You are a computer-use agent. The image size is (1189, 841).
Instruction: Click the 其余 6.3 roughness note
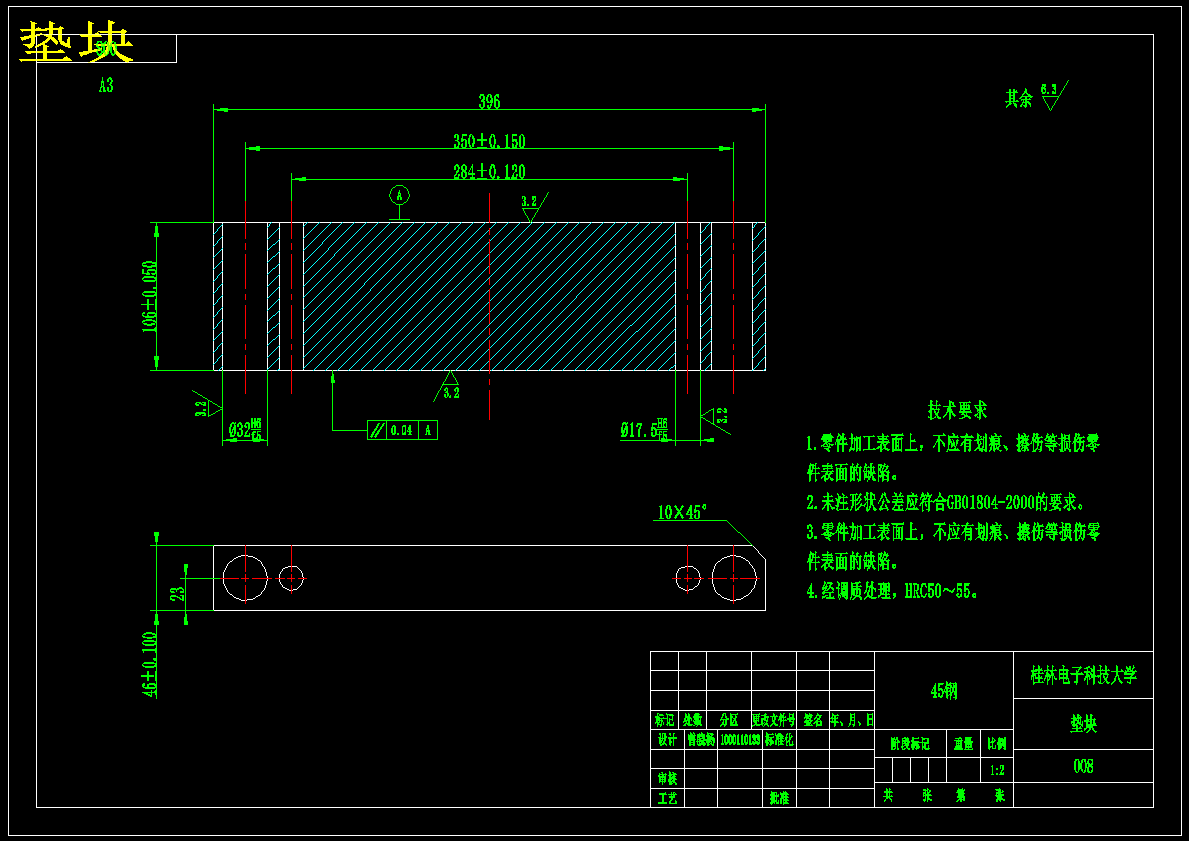click(x=1037, y=96)
